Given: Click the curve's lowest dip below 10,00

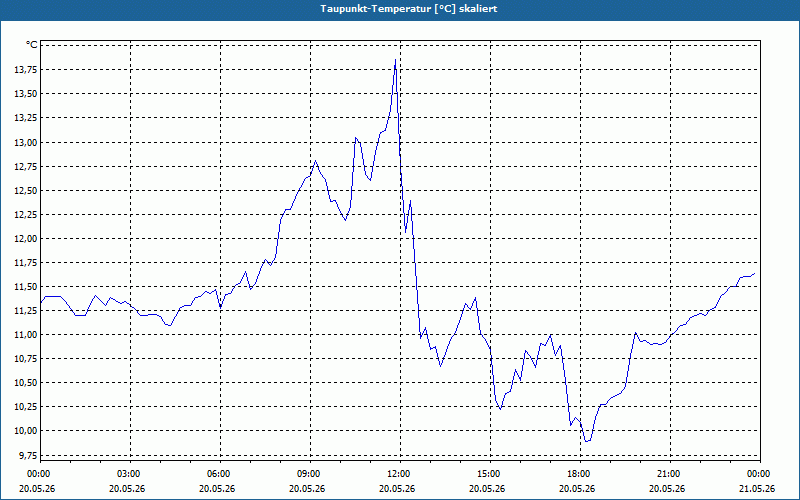Looking at the screenshot, I should pos(587,441).
